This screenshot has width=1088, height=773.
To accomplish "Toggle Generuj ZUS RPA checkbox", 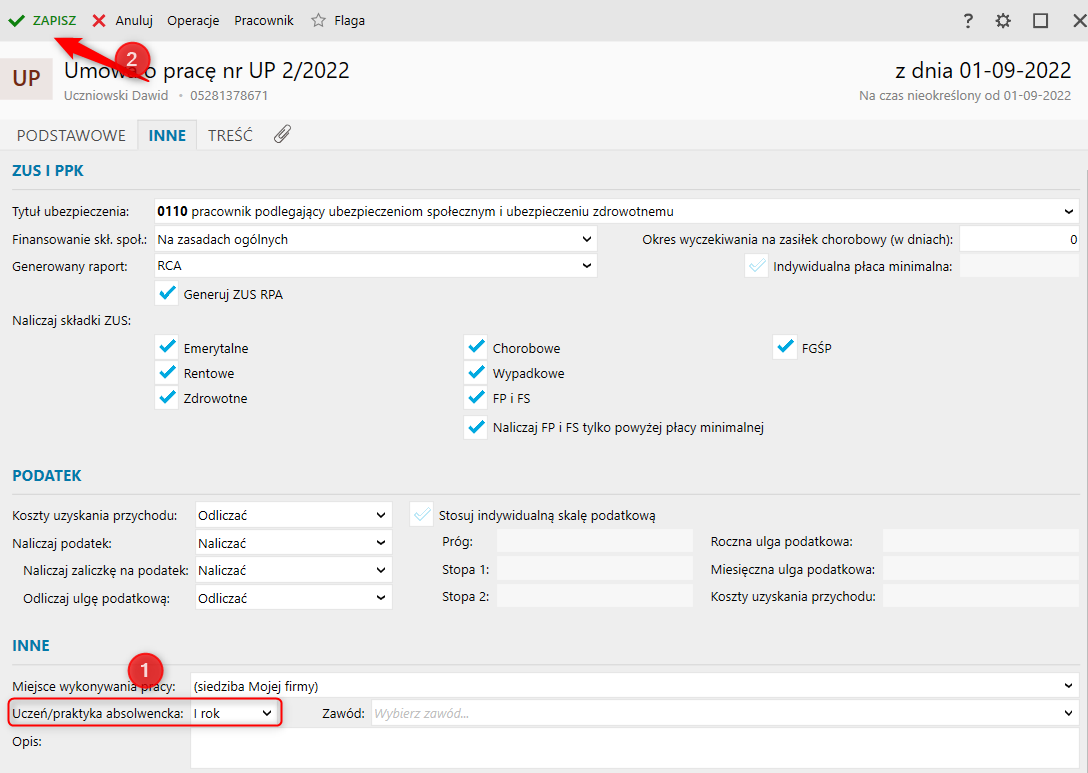I will click(x=167, y=294).
